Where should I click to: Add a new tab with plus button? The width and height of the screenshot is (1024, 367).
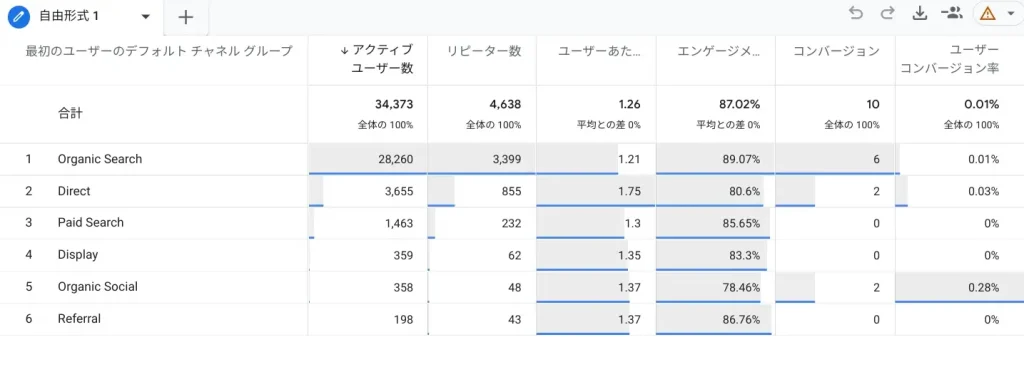[x=186, y=17]
